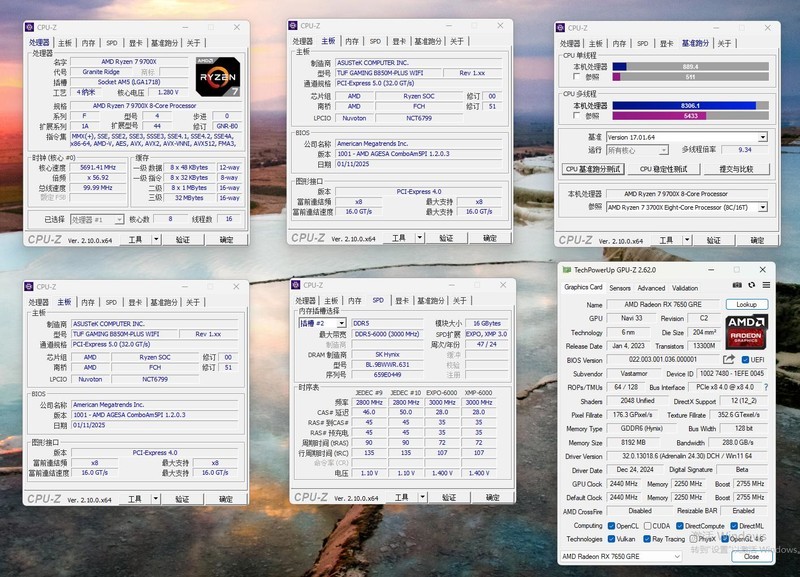Open the benchmark Version 17.01.64 dropdown

[x=763, y=137]
